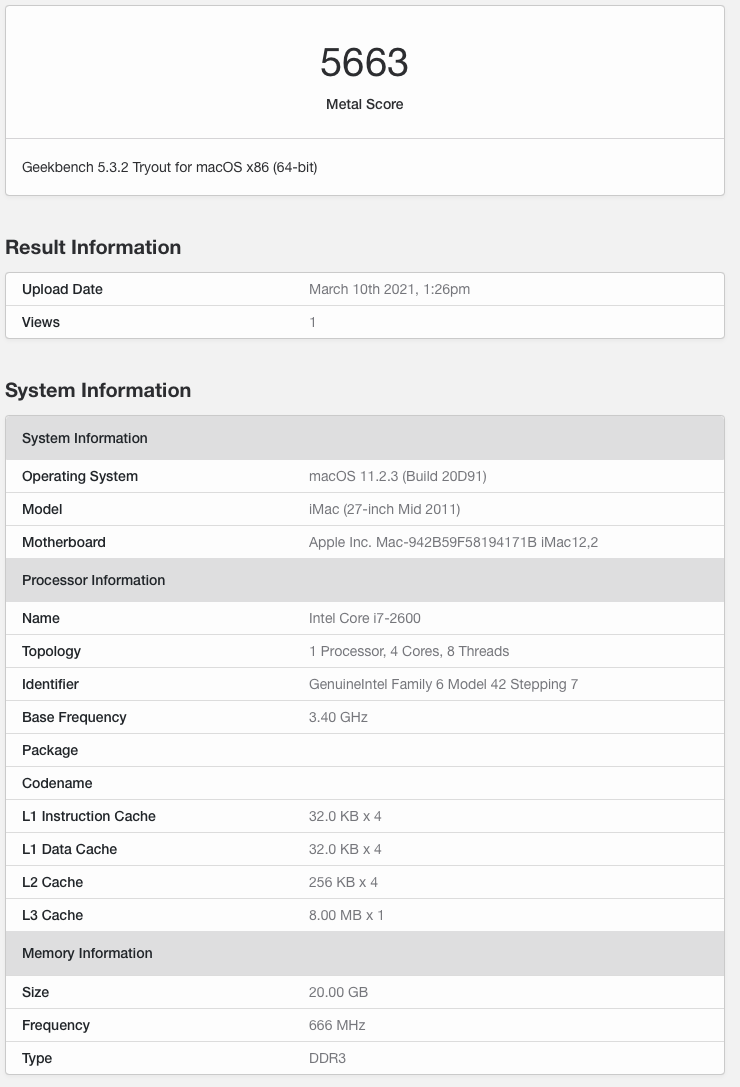This screenshot has width=740, height=1087.
Task: Click the memory 'Size' label
Action: 35,992
